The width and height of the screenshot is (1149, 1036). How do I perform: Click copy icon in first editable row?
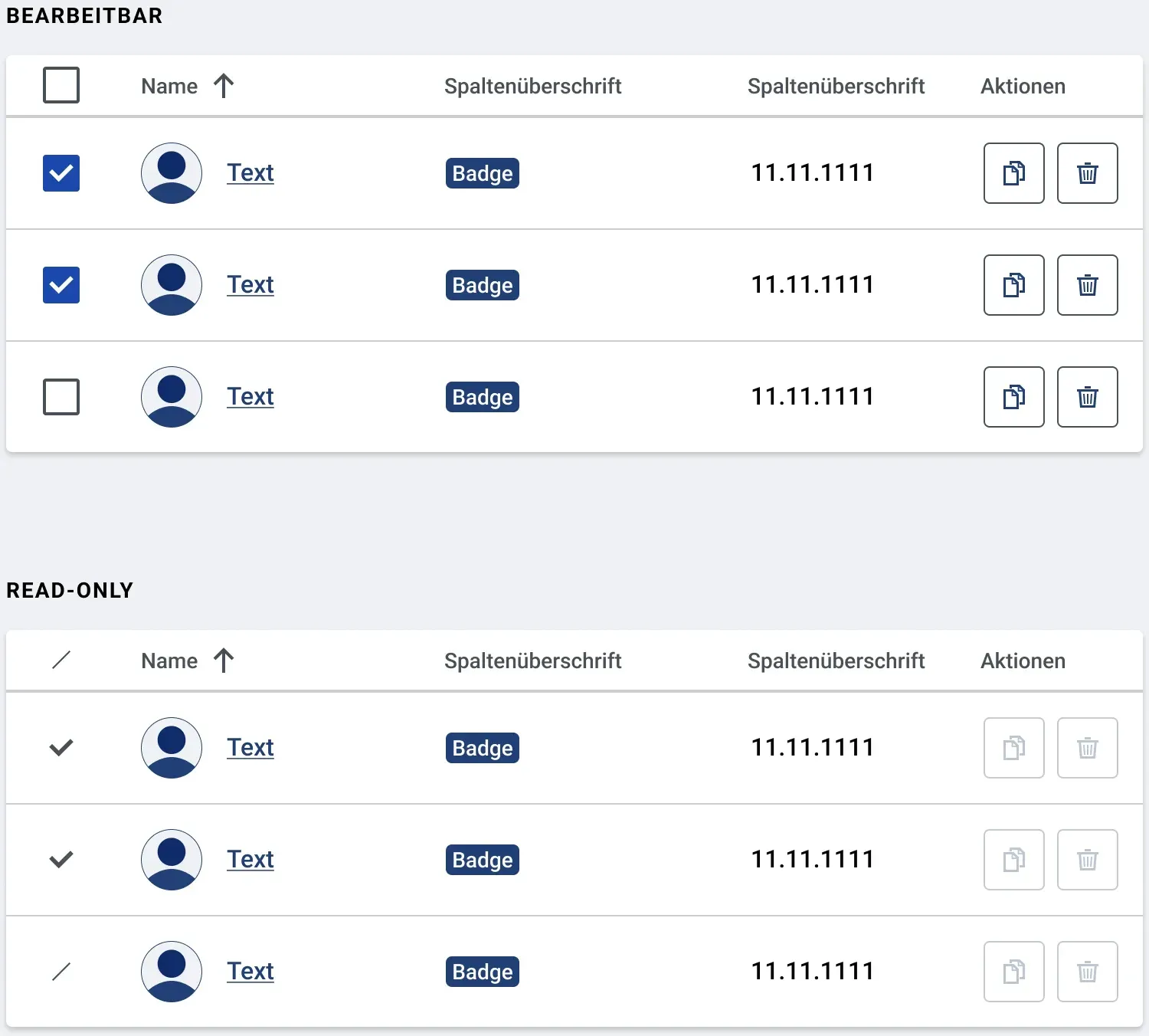click(x=1013, y=173)
